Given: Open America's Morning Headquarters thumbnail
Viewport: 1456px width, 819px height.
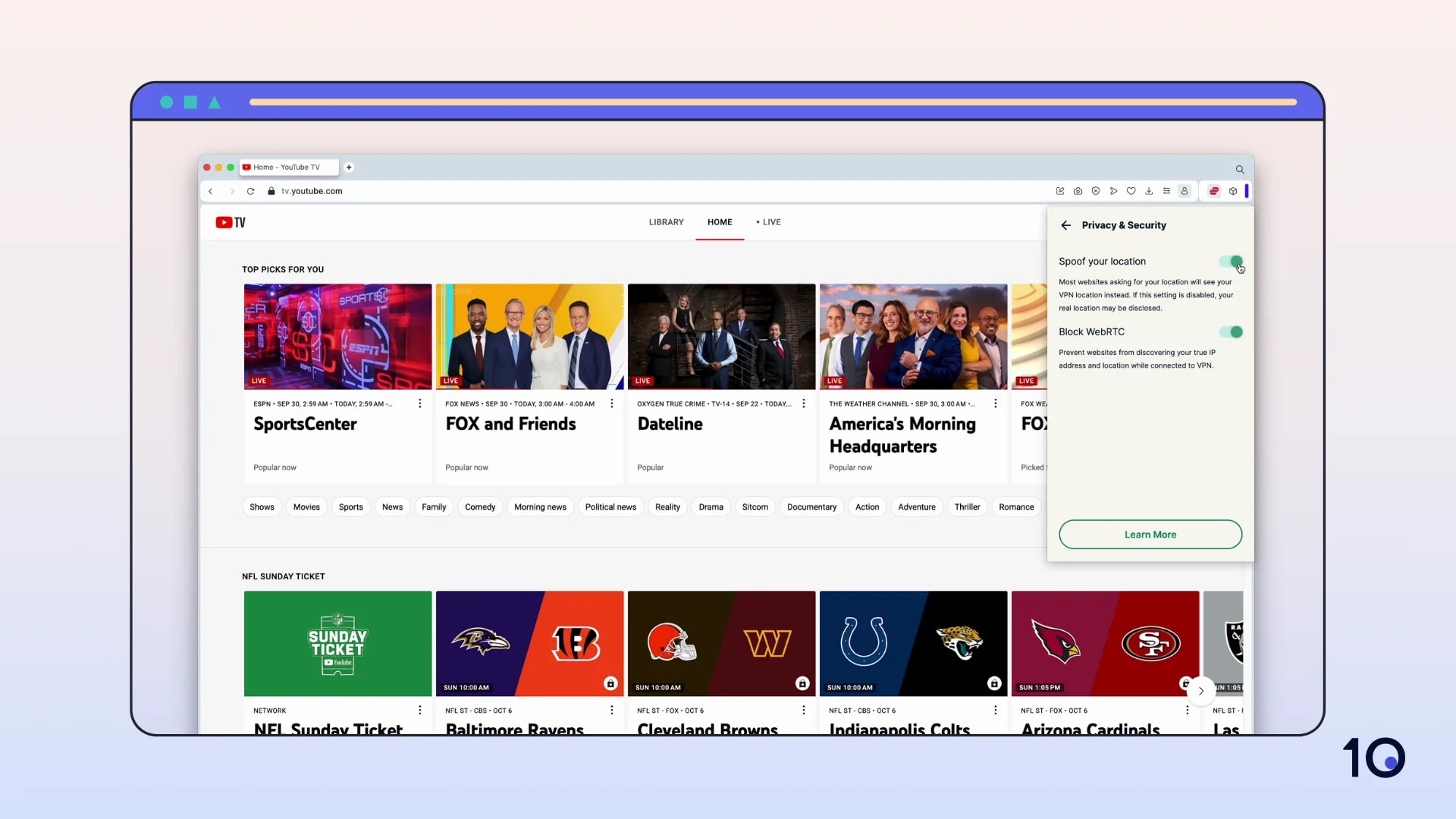Looking at the screenshot, I should [x=913, y=337].
